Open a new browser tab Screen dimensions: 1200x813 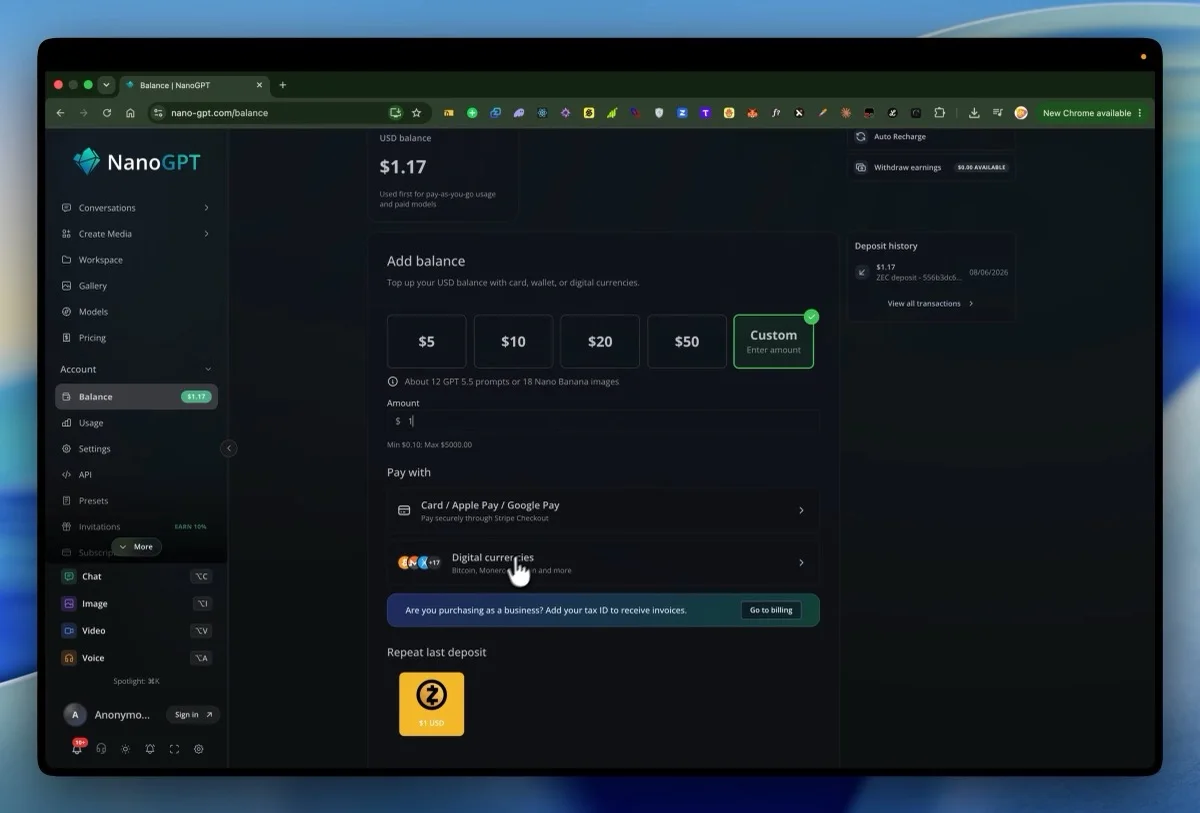coord(282,85)
